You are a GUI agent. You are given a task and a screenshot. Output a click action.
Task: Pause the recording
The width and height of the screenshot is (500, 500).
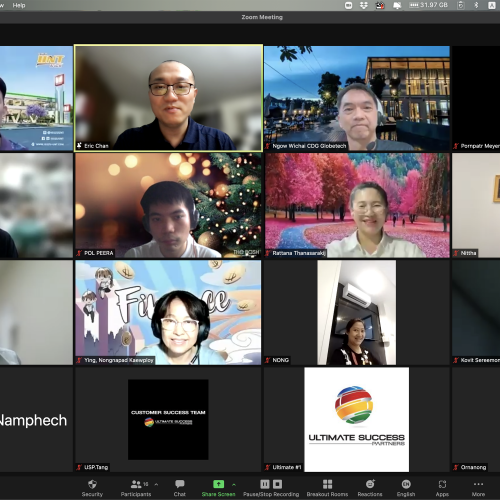click(x=265, y=484)
